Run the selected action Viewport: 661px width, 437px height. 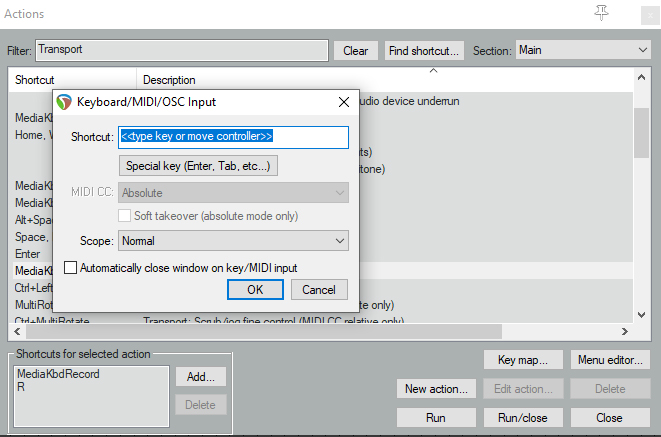click(436, 418)
